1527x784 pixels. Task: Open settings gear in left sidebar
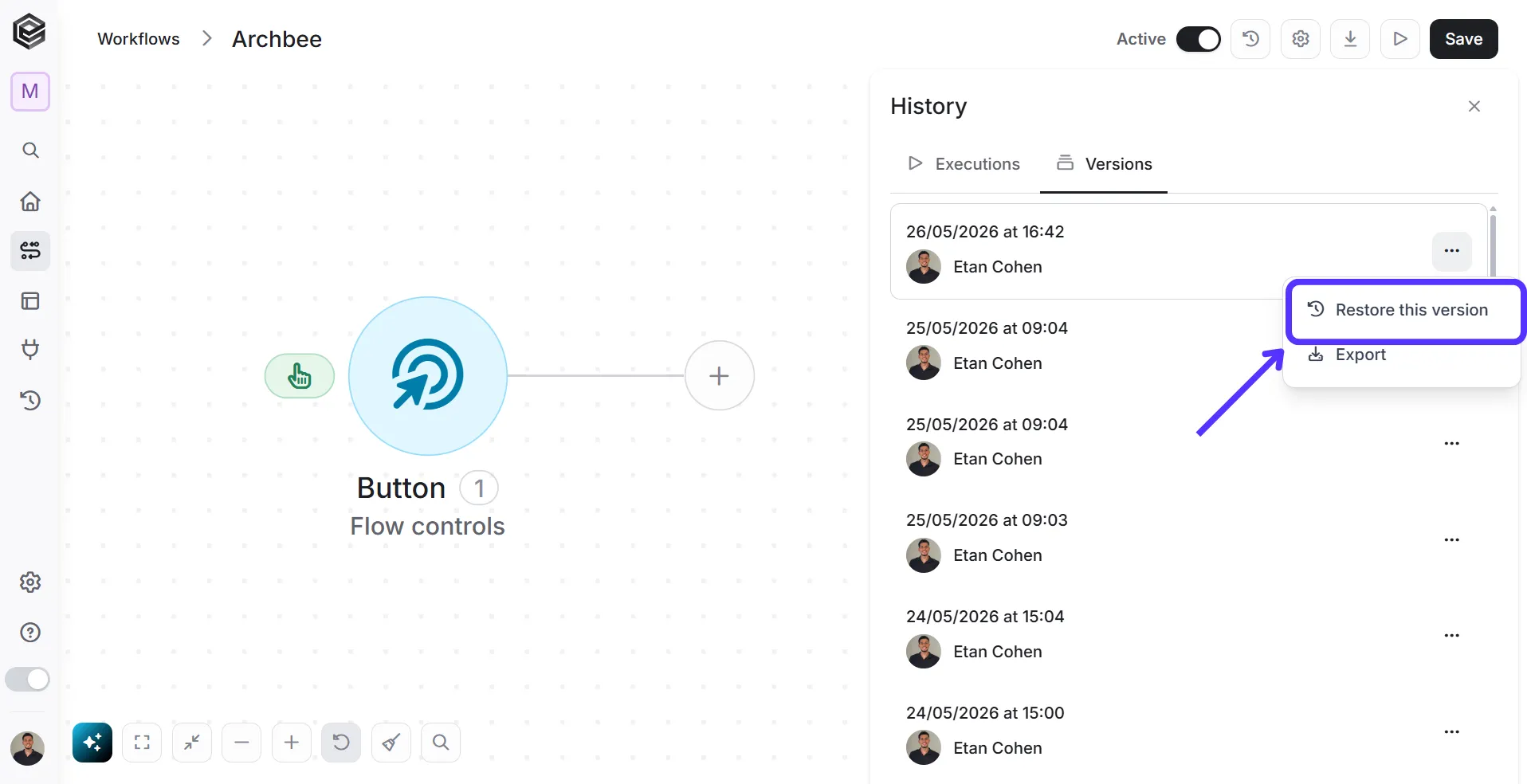(30, 582)
